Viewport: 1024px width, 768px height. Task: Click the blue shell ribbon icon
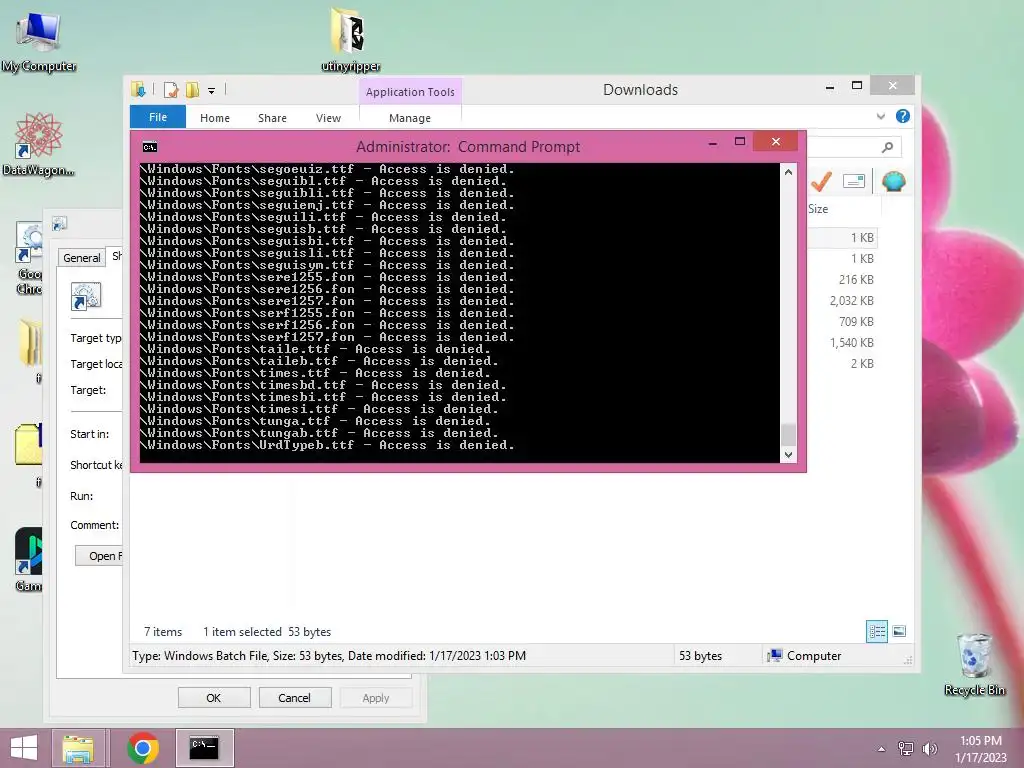point(893,181)
